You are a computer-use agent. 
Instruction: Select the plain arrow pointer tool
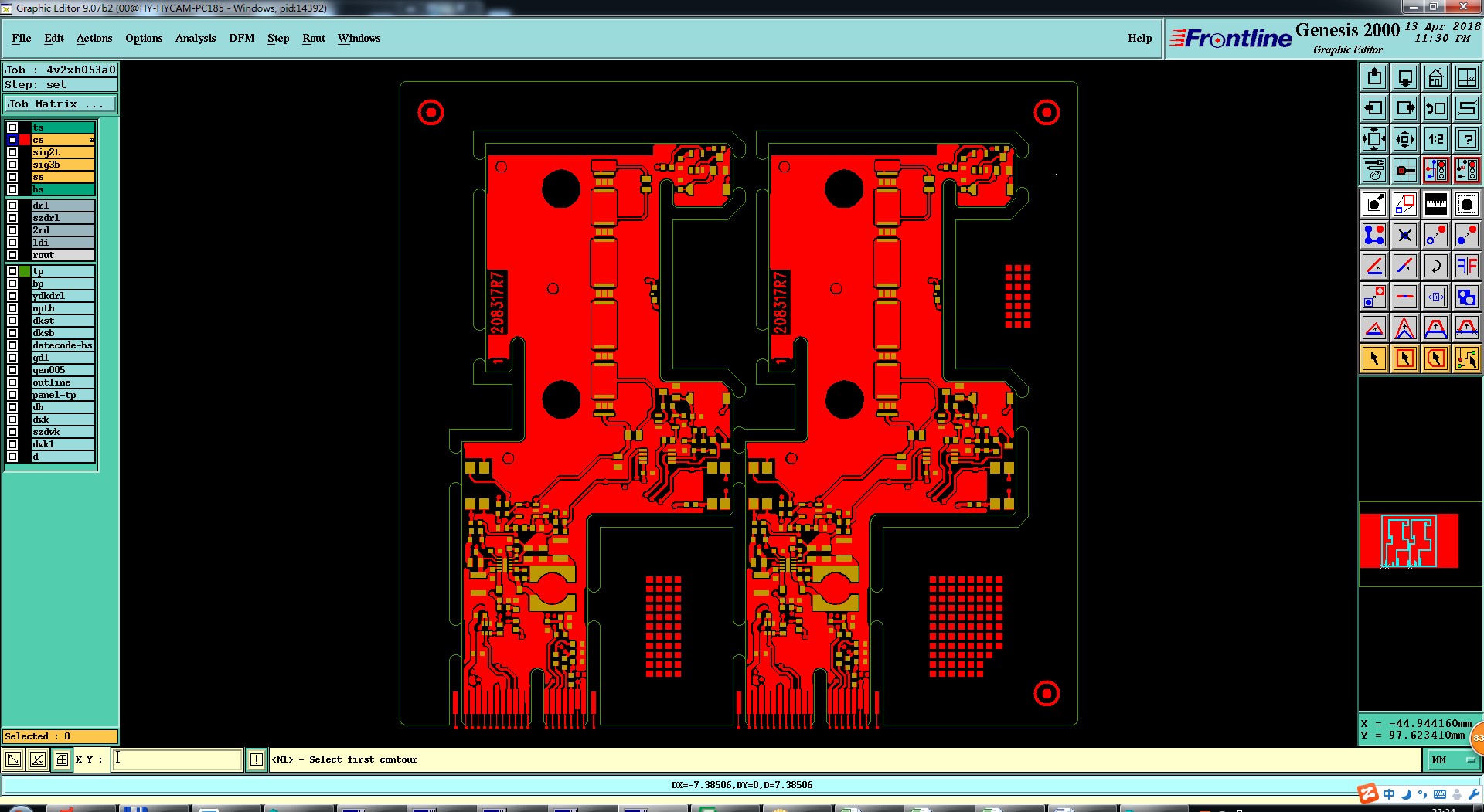1374,358
